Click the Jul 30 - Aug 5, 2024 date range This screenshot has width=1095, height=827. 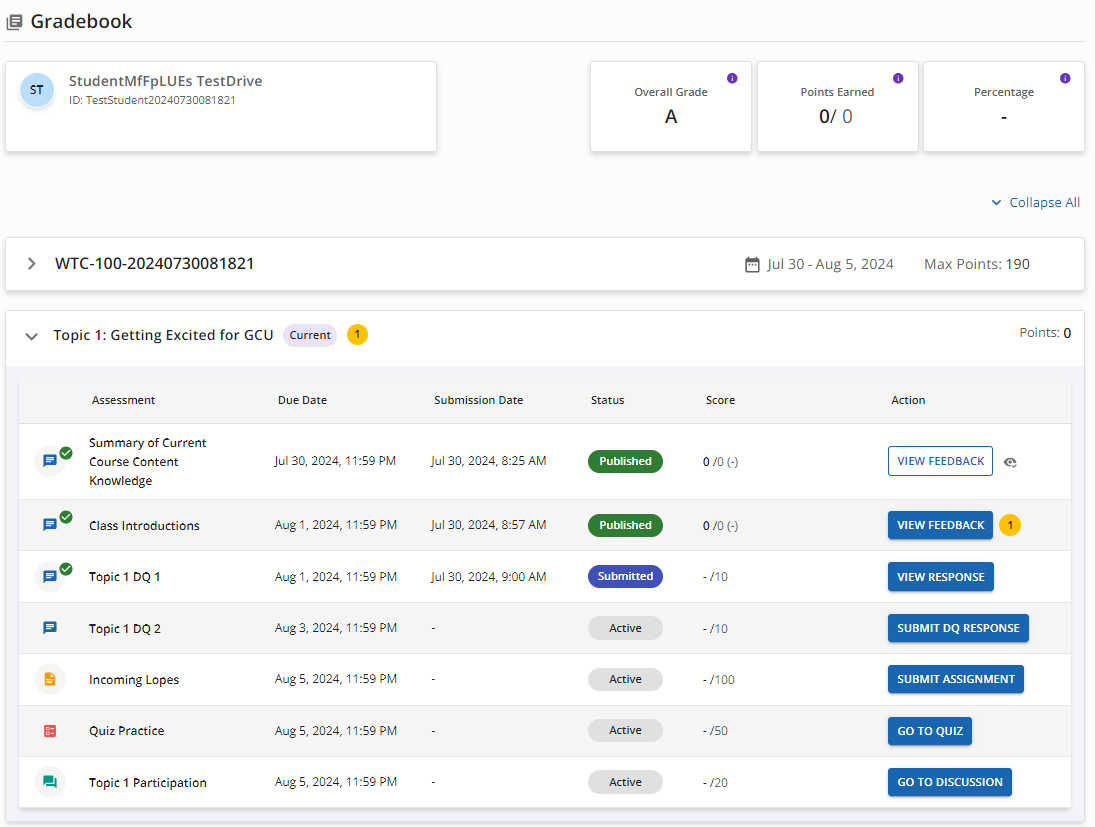830,264
